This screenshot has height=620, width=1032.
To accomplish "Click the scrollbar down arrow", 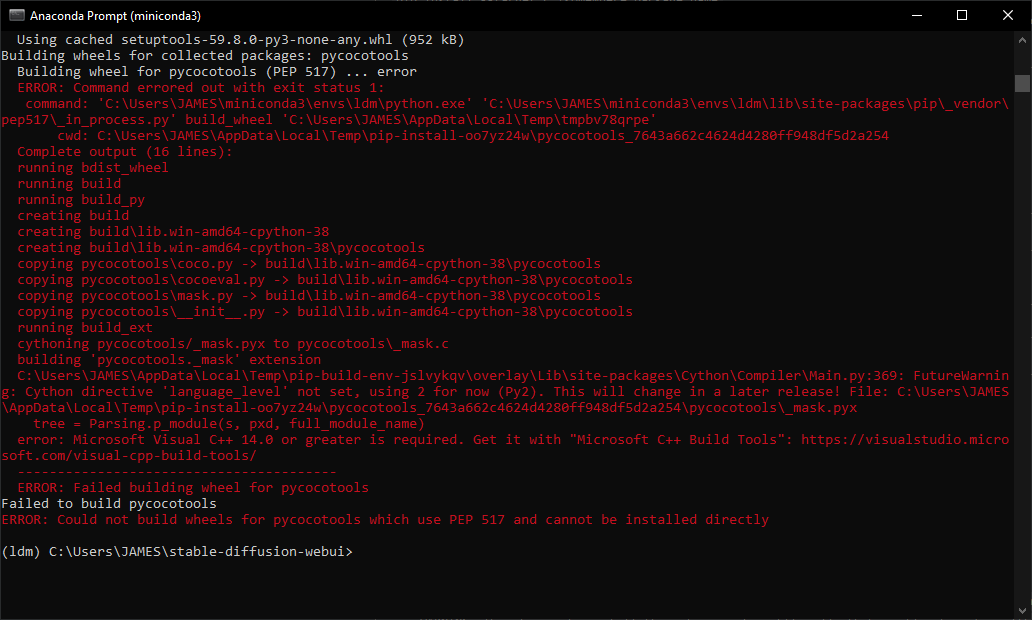I will coord(1023,611).
